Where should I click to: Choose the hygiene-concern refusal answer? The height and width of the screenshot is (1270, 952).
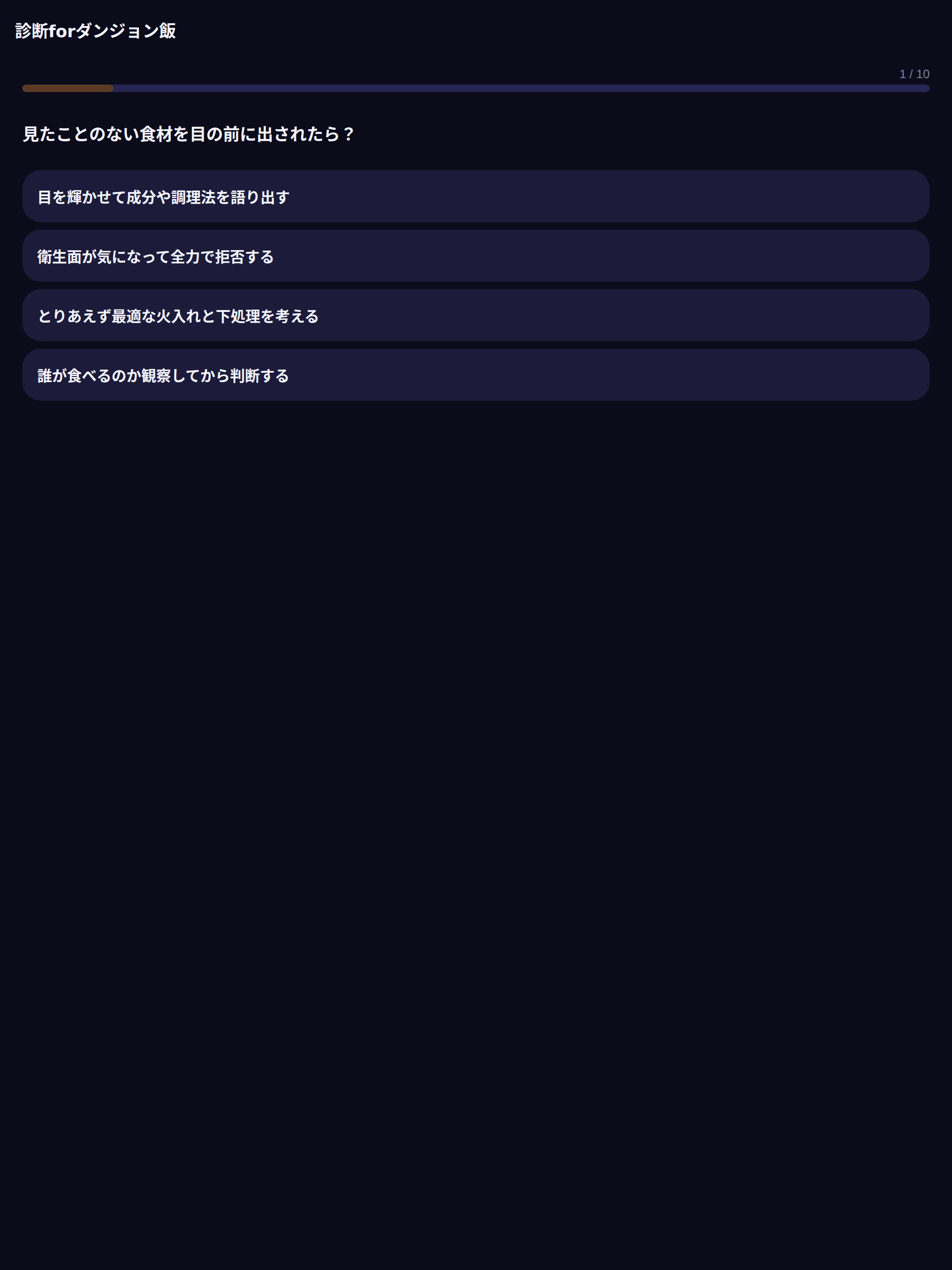pyautogui.click(x=476, y=256)
